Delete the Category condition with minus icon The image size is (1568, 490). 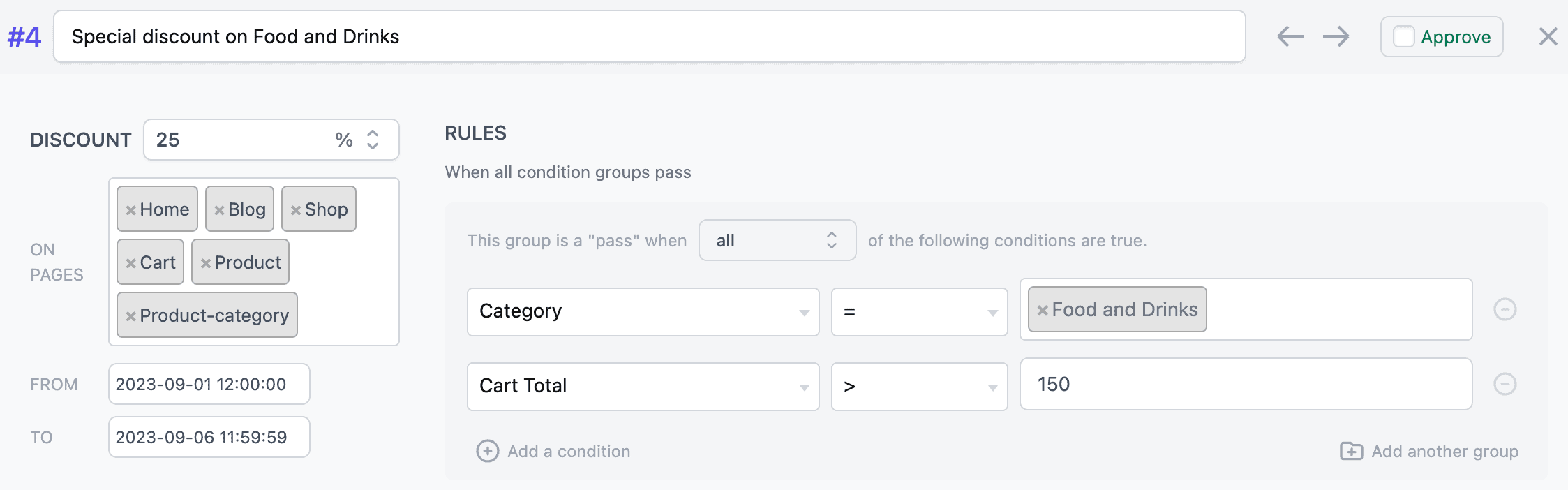point(1505,309)
